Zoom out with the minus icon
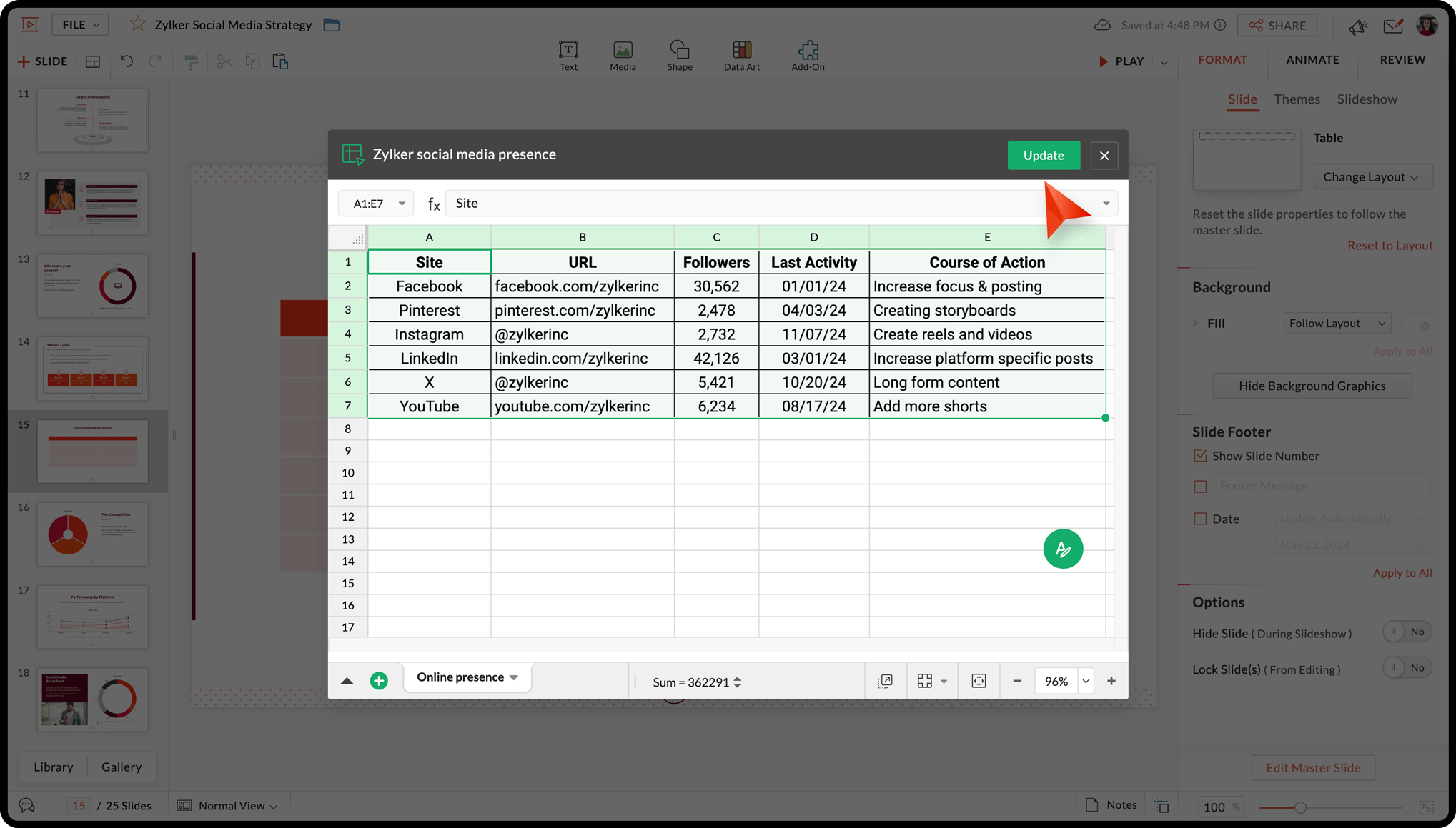This screenshot has width=1456, height=828. [x=1017, y=681]
